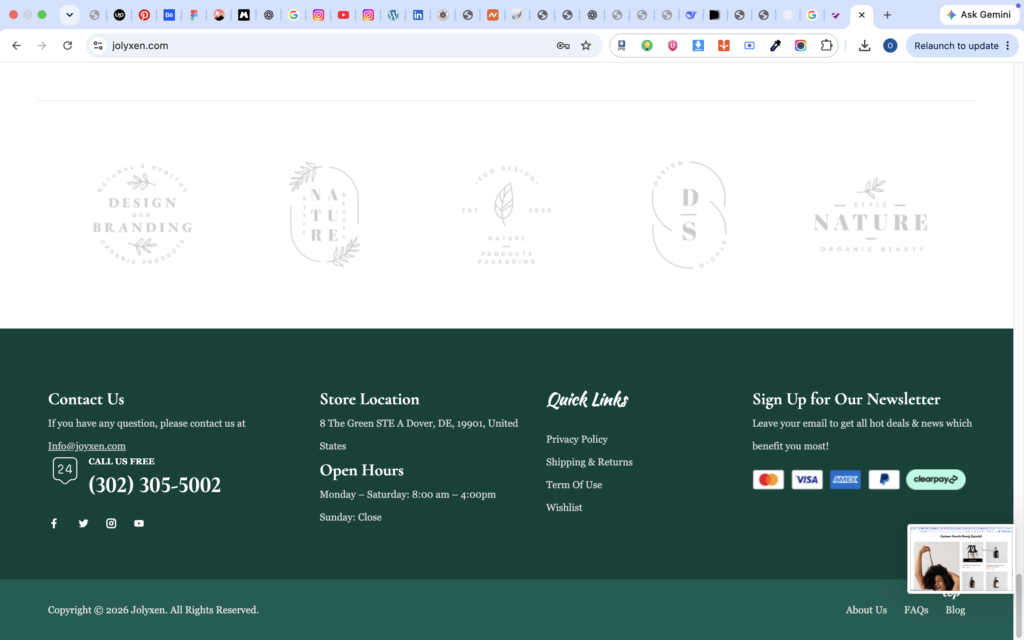Open the Extensions puzzle icon
The width and height of the screenshot is (1024, 640).
point(826,46)
